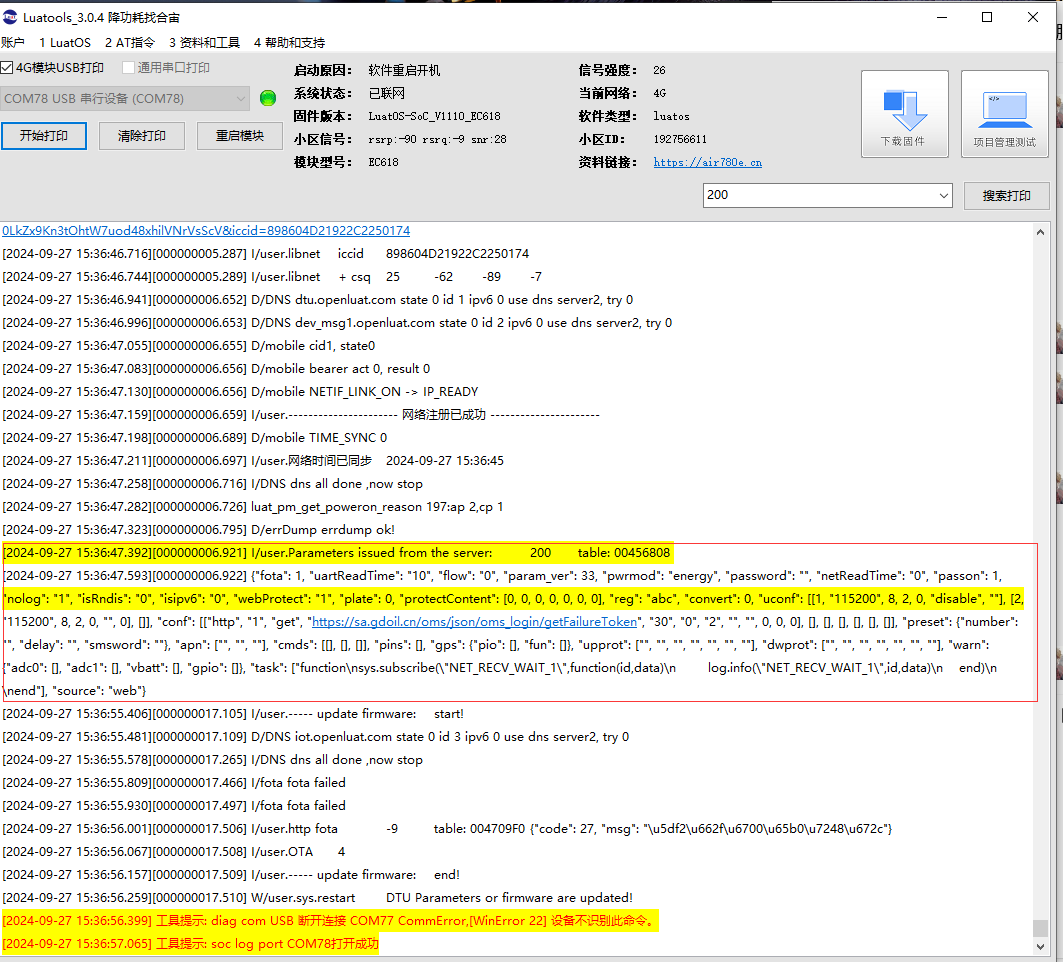Click the green serial connection indicator
Viewport: 1063px width, 962px height.
[x=267, y=99]
